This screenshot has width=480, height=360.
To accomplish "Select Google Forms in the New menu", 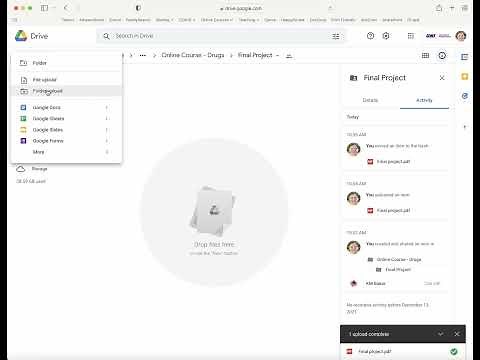I will point(67,141).
